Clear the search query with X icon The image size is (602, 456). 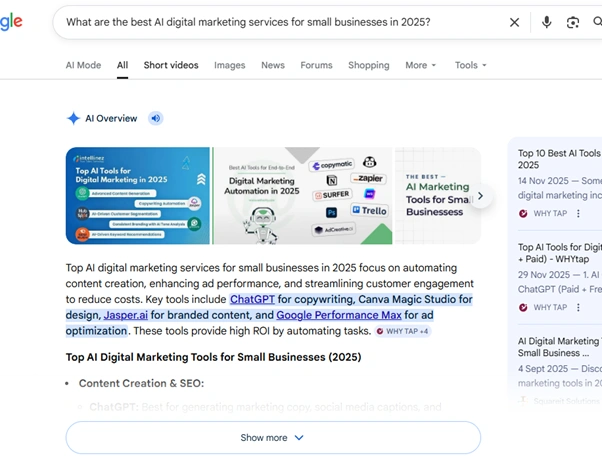(514, 22)
